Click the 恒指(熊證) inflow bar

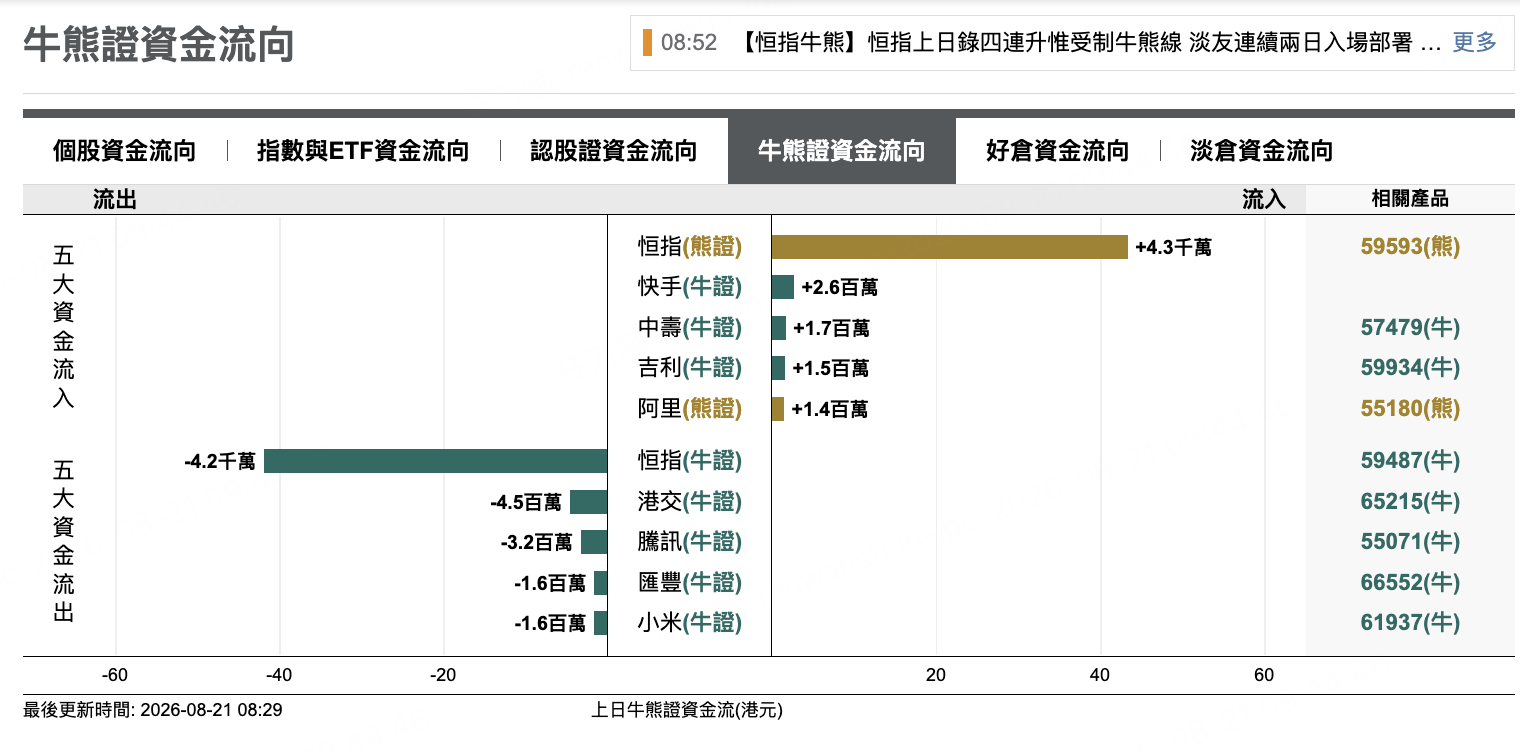point(949,247)
